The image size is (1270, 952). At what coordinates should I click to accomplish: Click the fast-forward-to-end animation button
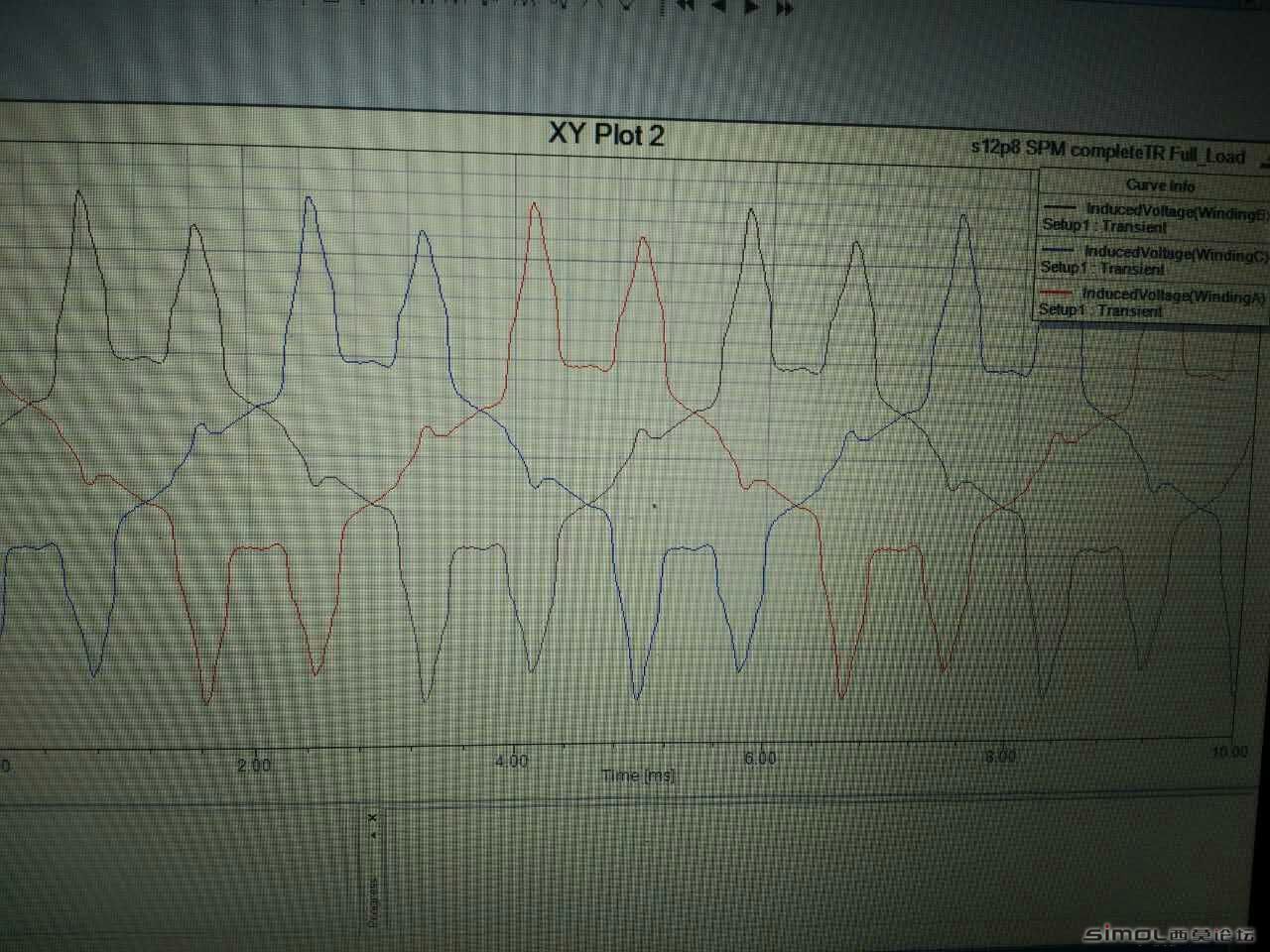pos(784,8)
